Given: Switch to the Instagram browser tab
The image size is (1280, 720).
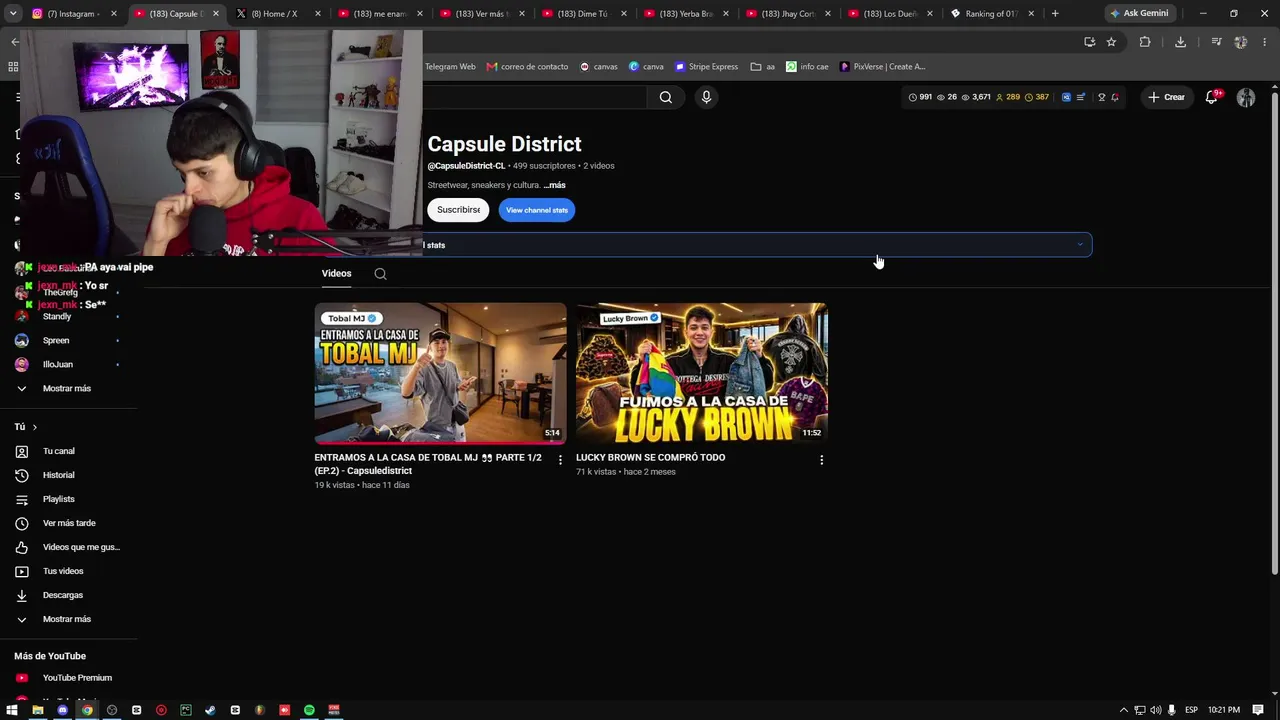Looking at the screenshot, I should (x=73, y=14).
